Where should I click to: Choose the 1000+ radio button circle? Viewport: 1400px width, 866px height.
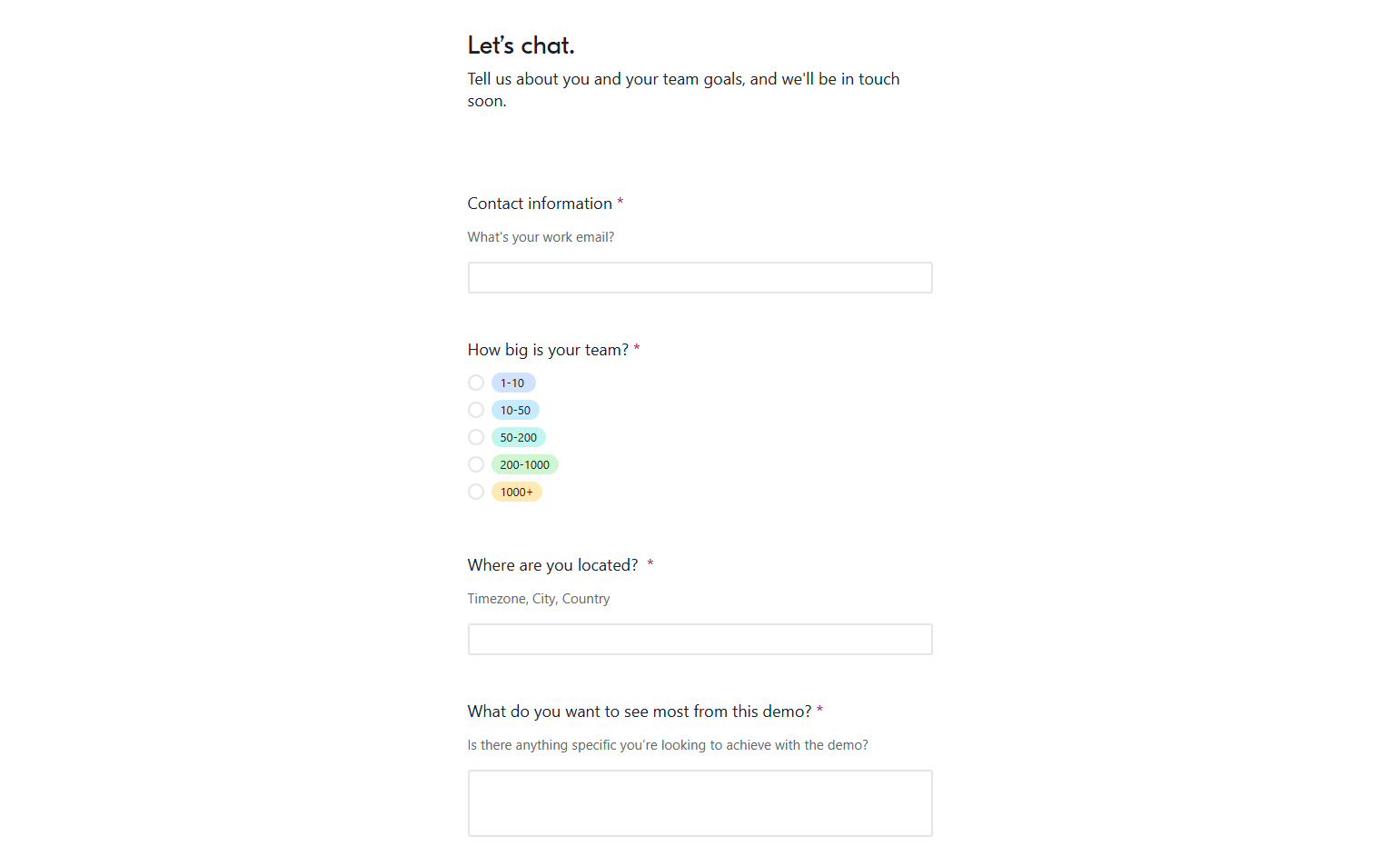click(x=476, y=492)
